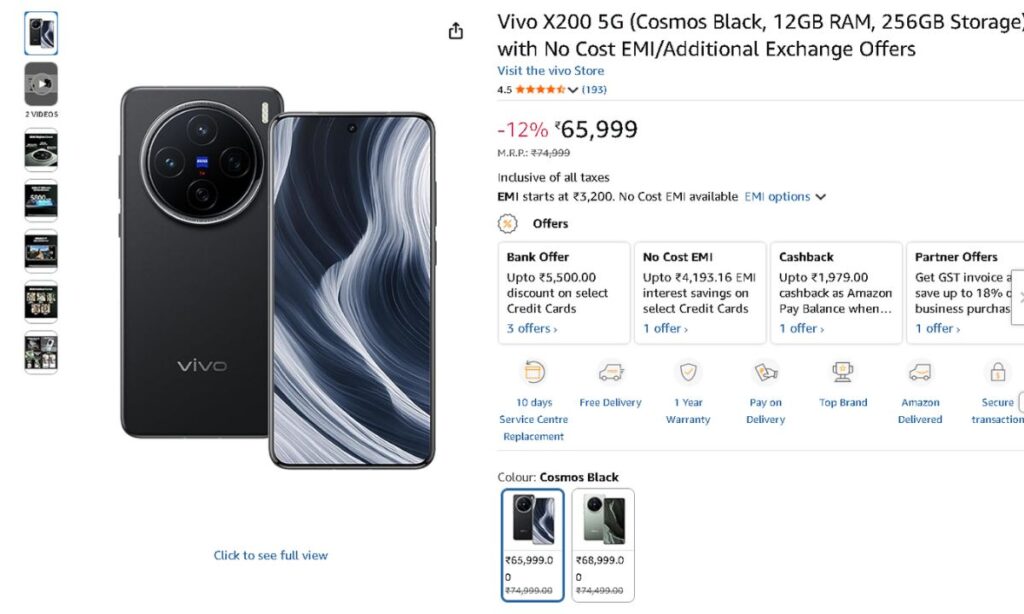
Task: Open the 193 customer reviews link
Action: (594, 90)
